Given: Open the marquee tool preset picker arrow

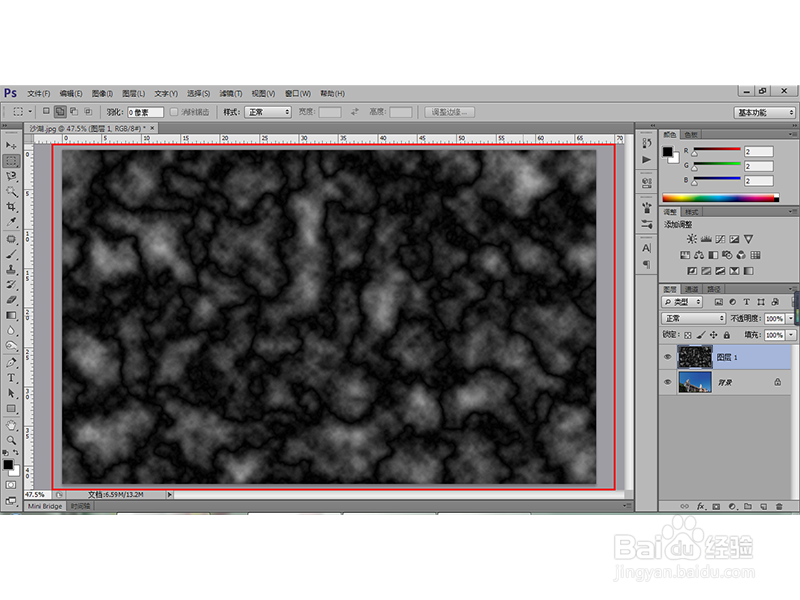Looking at the screenshot, I should [x=30, y=111].
